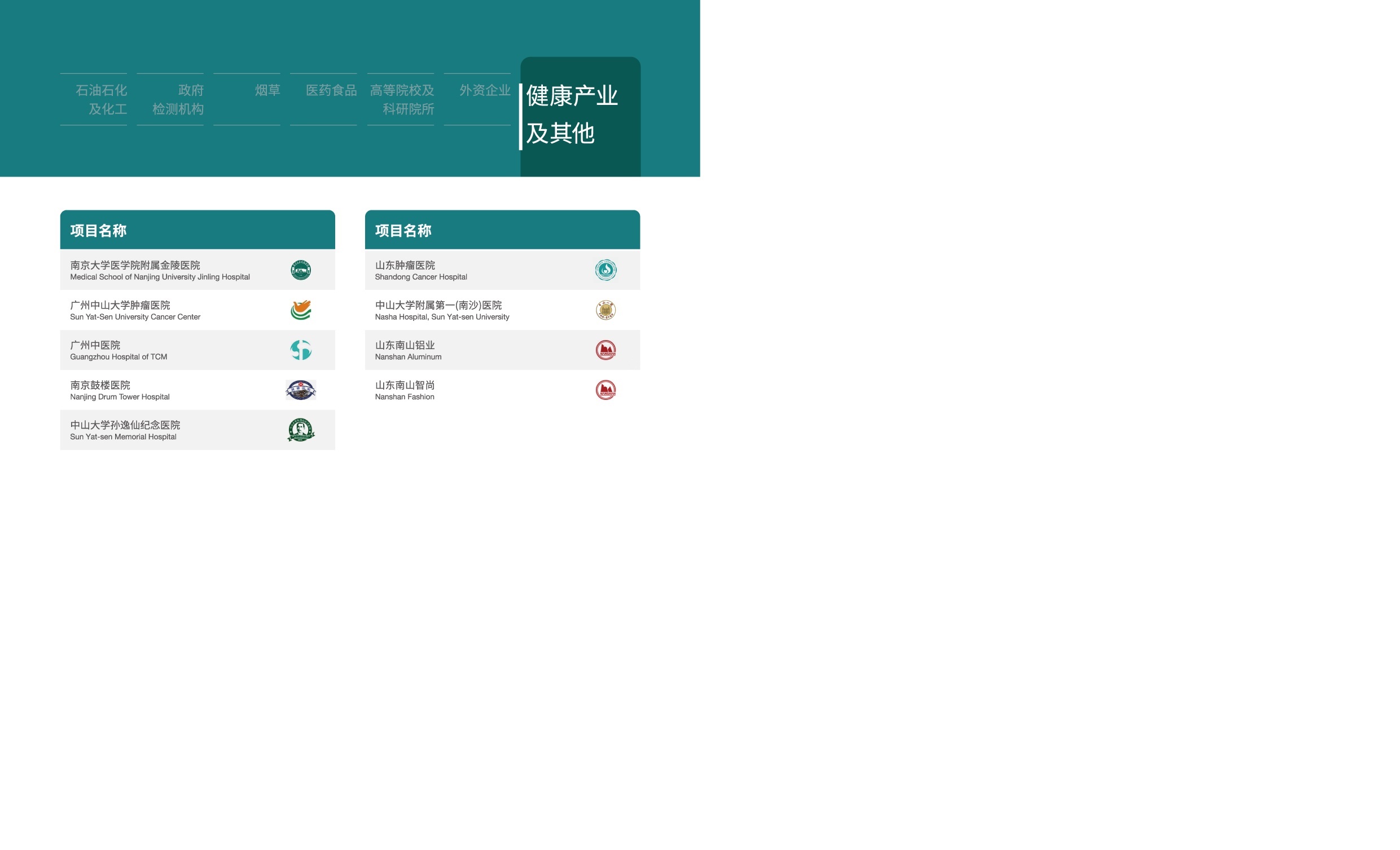
Task: Click the text 广州中山大学肿瘤医院
Action: tap(120, 306)
